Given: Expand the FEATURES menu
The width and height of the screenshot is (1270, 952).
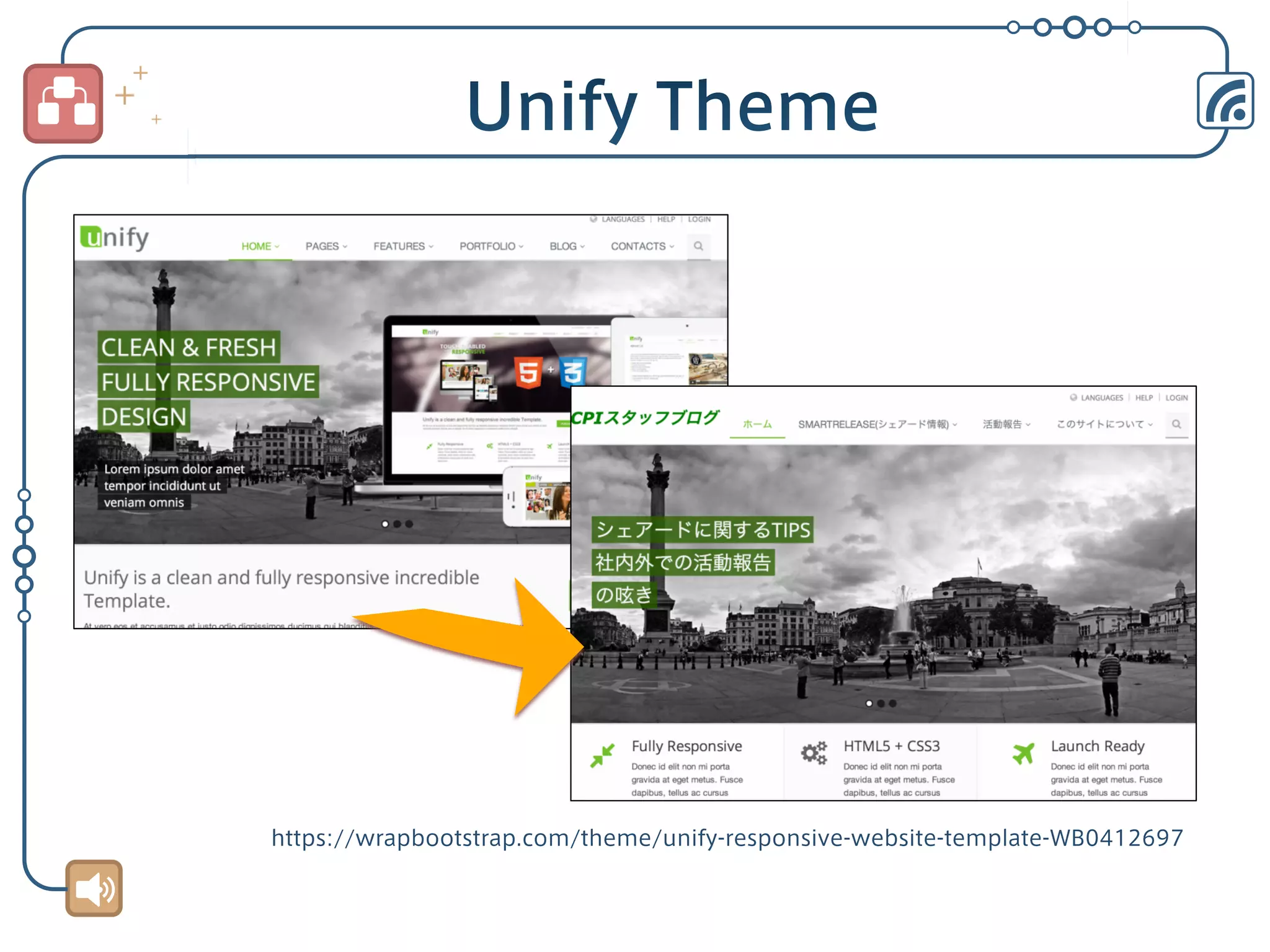Looking at the screenshot, I should 403,246.
